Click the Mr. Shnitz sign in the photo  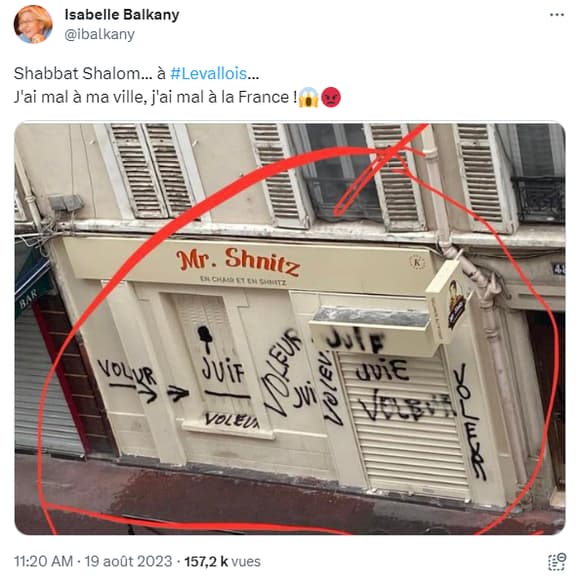238,260
